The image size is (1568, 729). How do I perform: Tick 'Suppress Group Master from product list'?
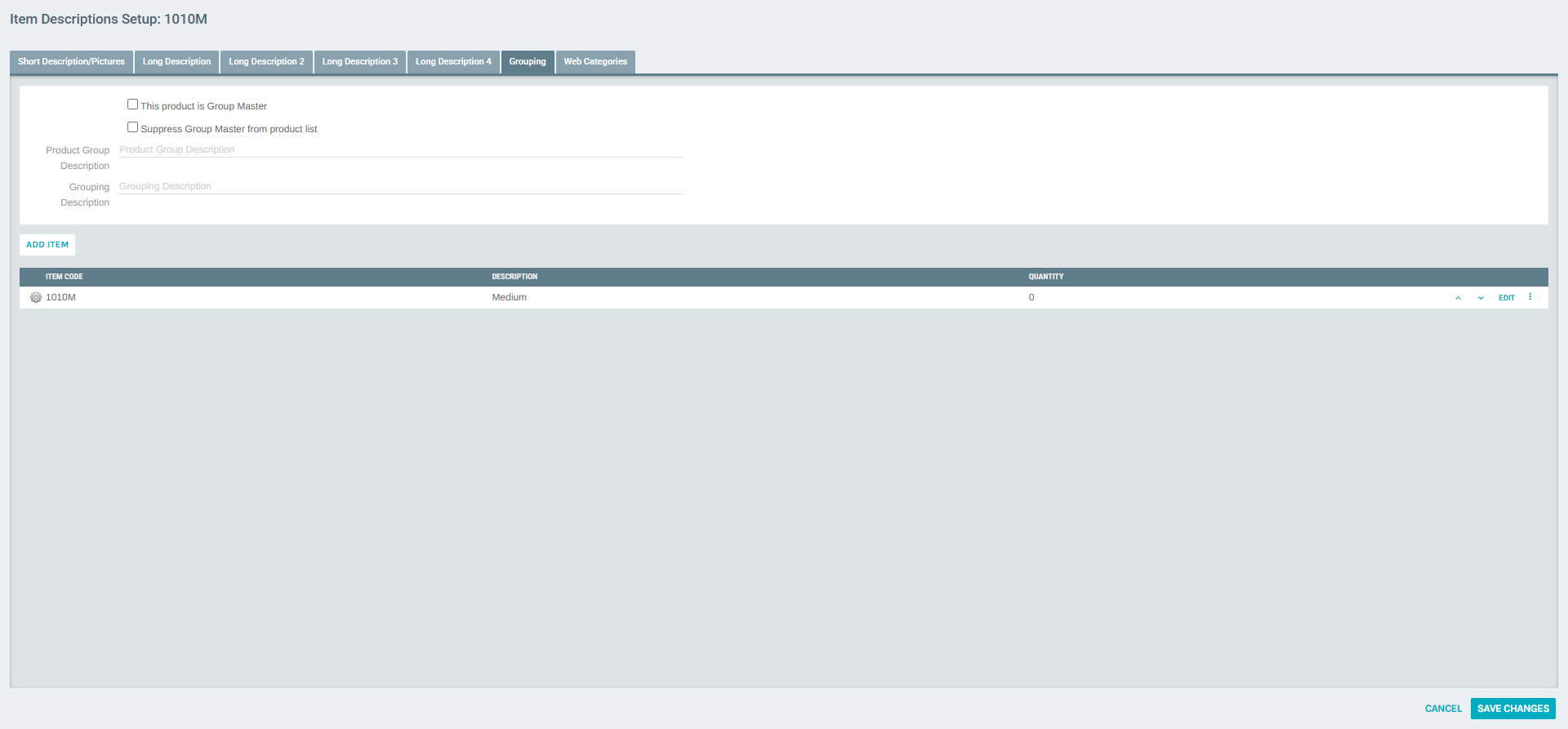[132, 127]
